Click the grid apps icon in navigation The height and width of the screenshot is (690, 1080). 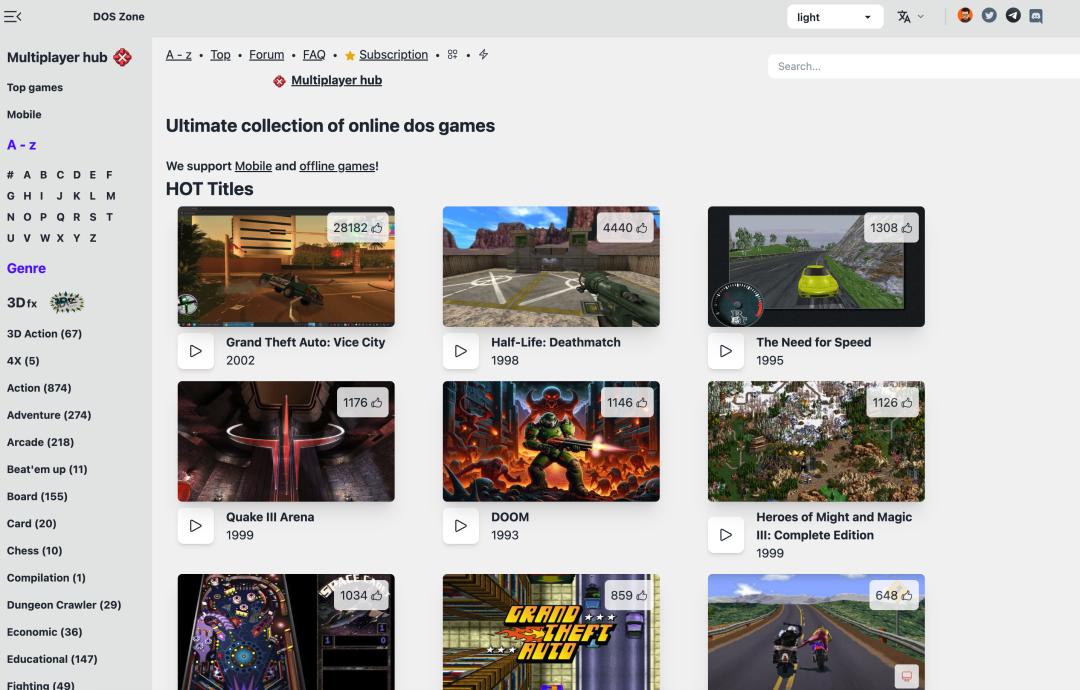[452, 55]
